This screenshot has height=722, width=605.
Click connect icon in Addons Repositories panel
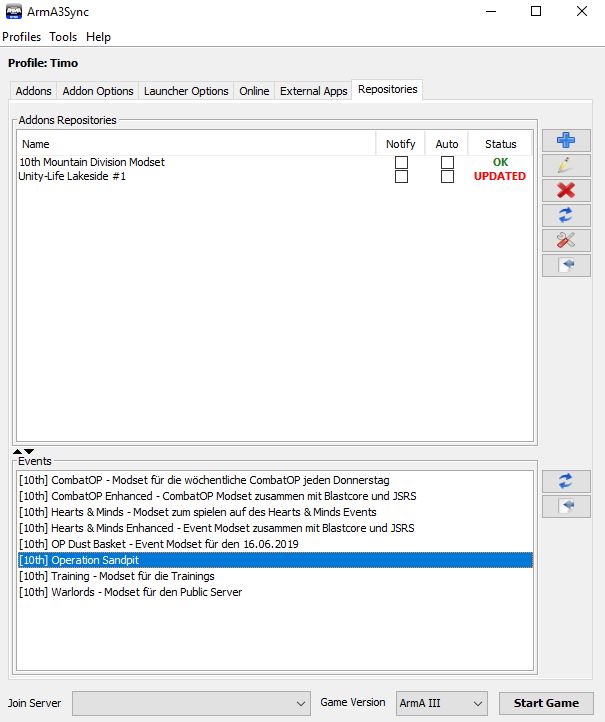(566, 265)
